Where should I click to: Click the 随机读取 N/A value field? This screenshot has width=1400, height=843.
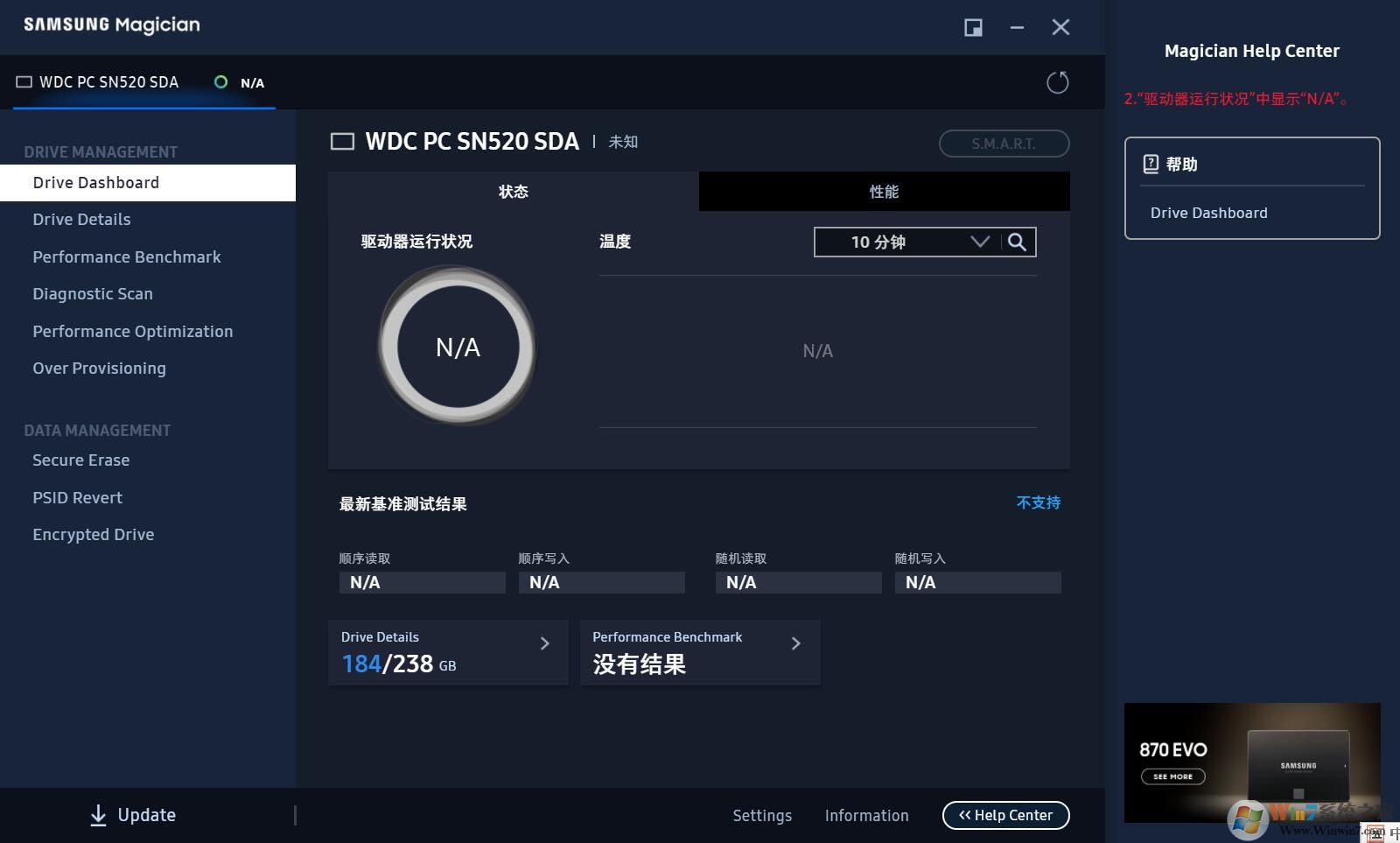coord(799,583)
